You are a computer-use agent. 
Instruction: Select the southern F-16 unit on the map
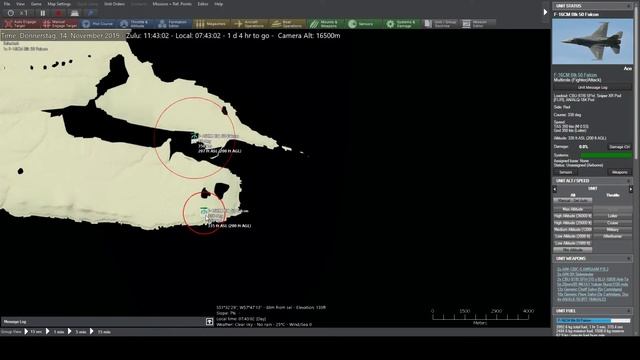point(204,211)
